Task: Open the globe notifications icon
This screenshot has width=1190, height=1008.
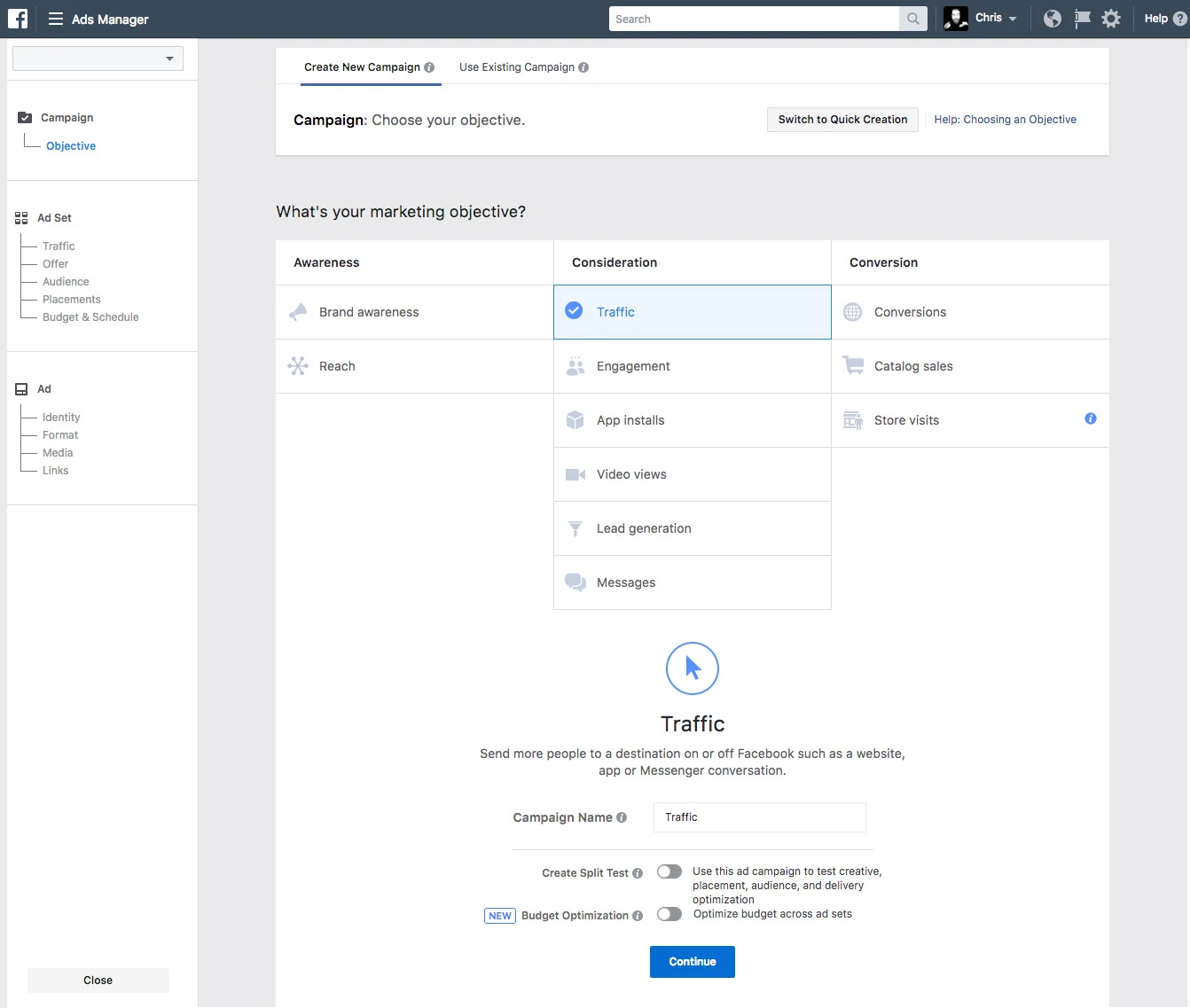Action: [x=1053, y=19]
